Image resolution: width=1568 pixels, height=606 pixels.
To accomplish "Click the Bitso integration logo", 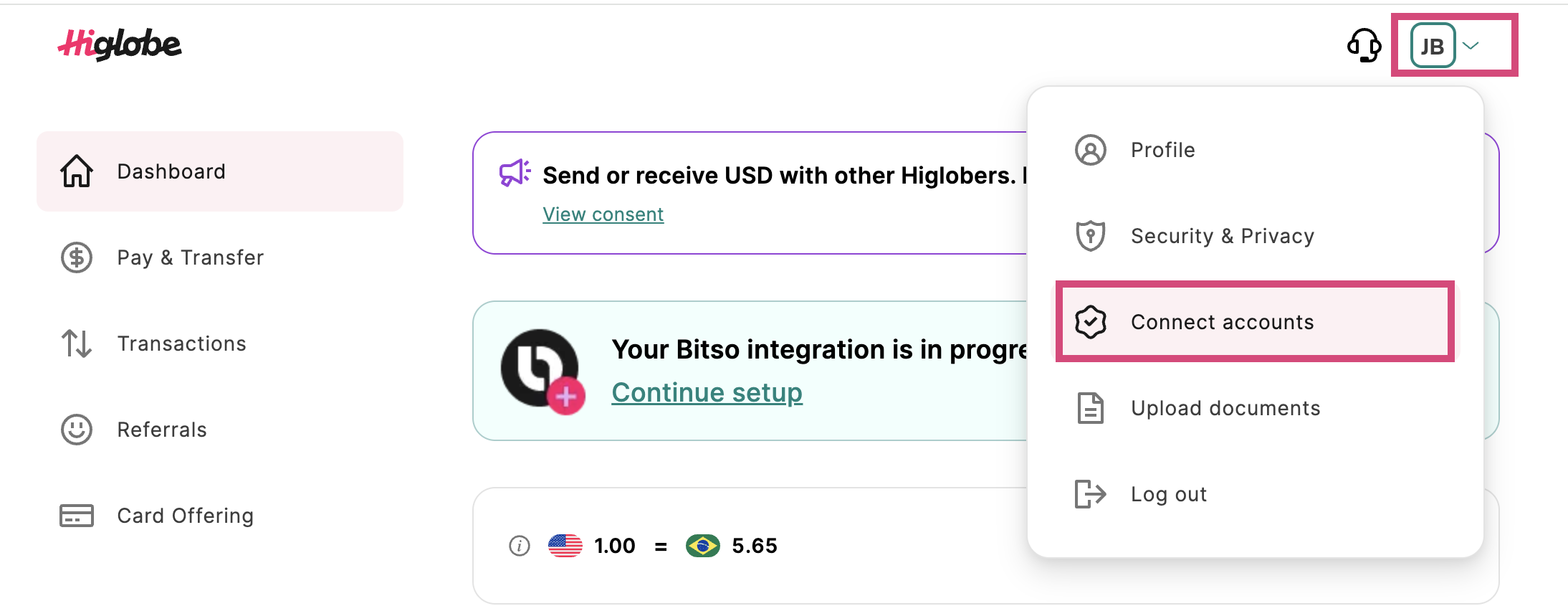I will click(541, 368).
